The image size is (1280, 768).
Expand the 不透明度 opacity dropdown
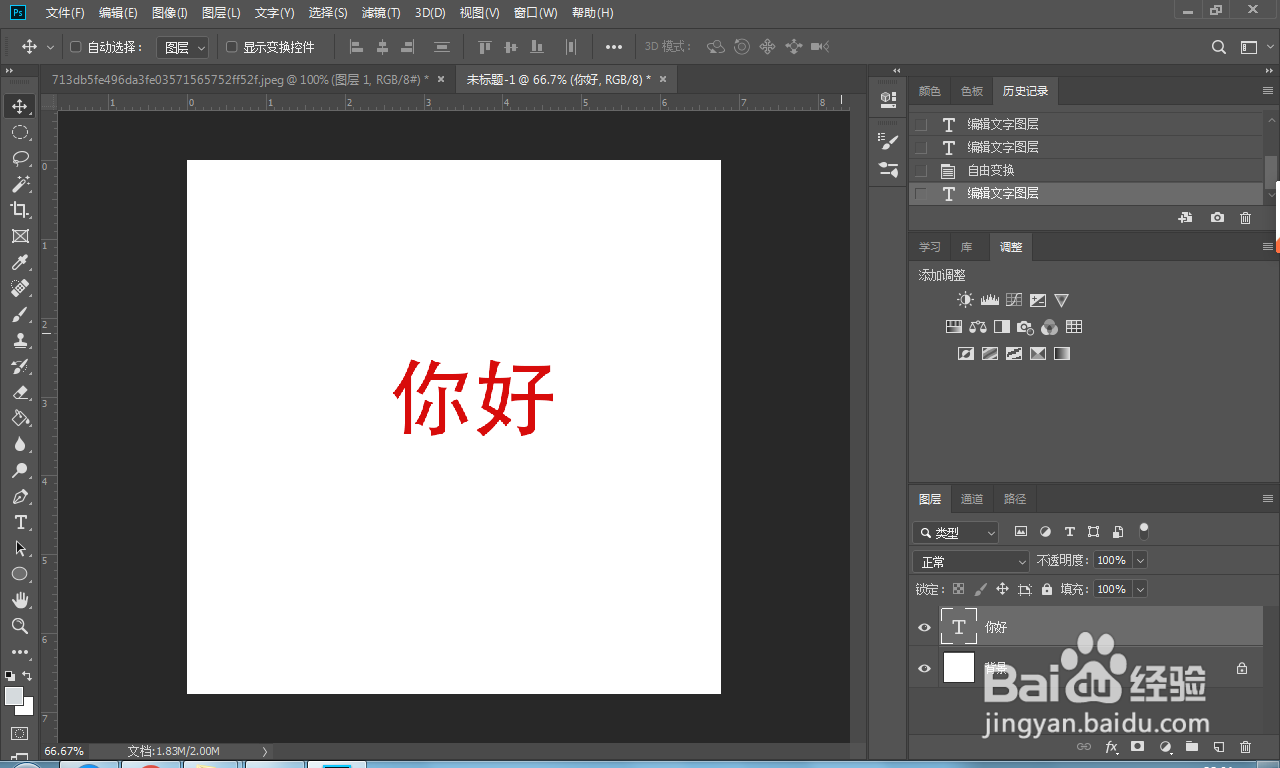pos(1140,560)
